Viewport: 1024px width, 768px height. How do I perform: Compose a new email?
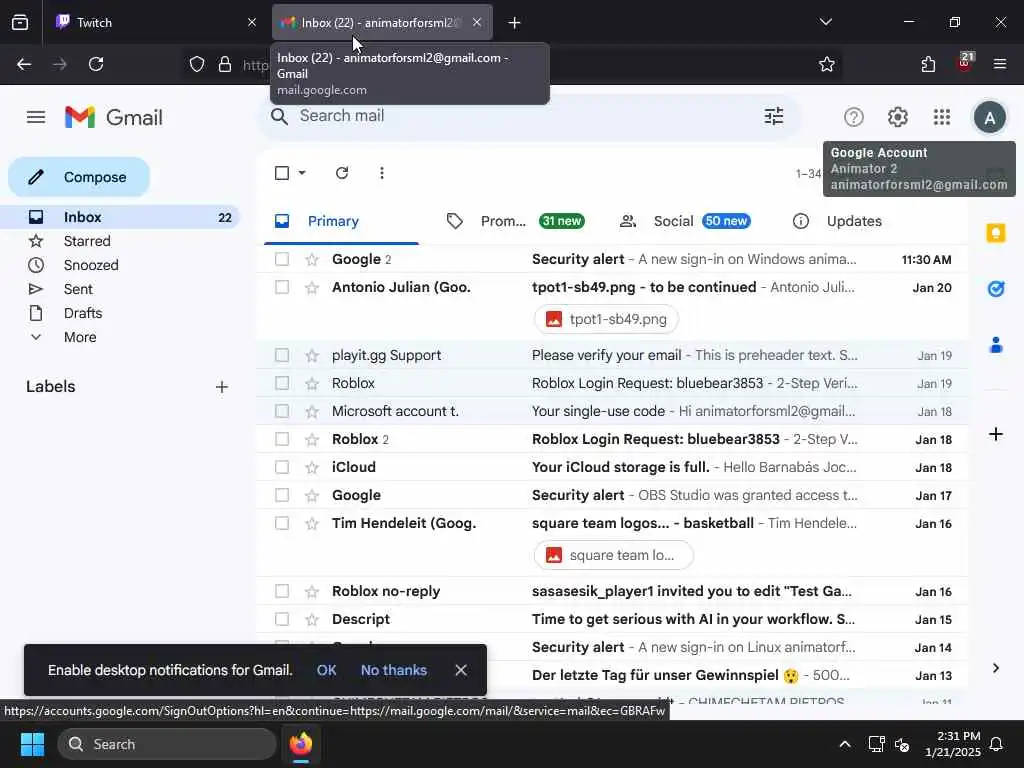79,177
